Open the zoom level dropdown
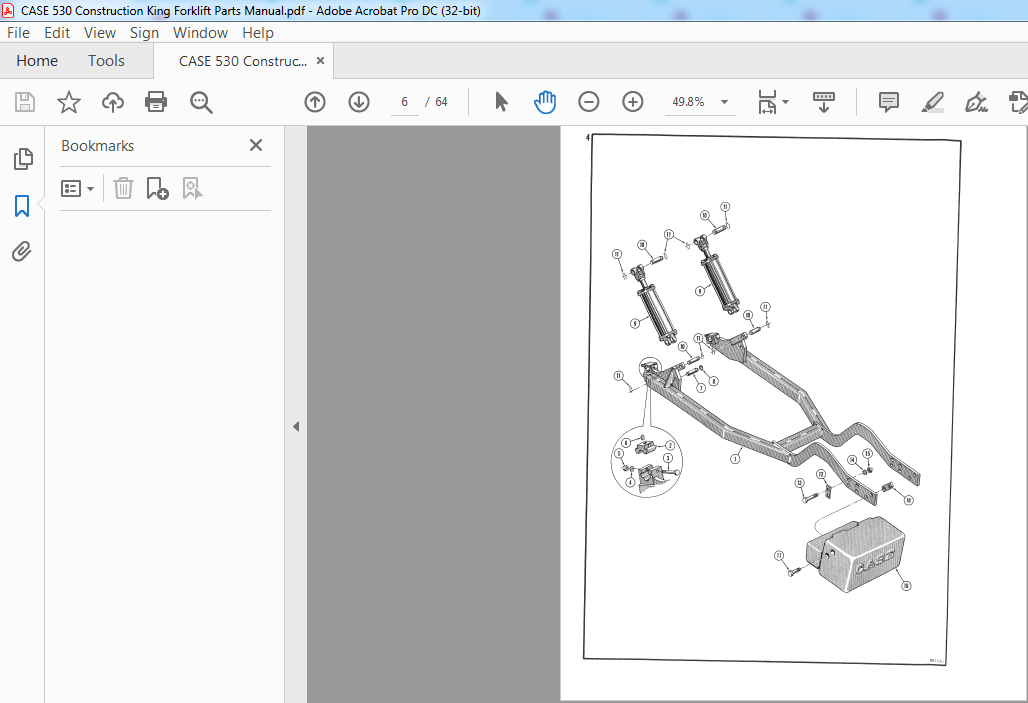Image resolution: width=1028 pixels, height=703 pixels. (x=724, y=102)
